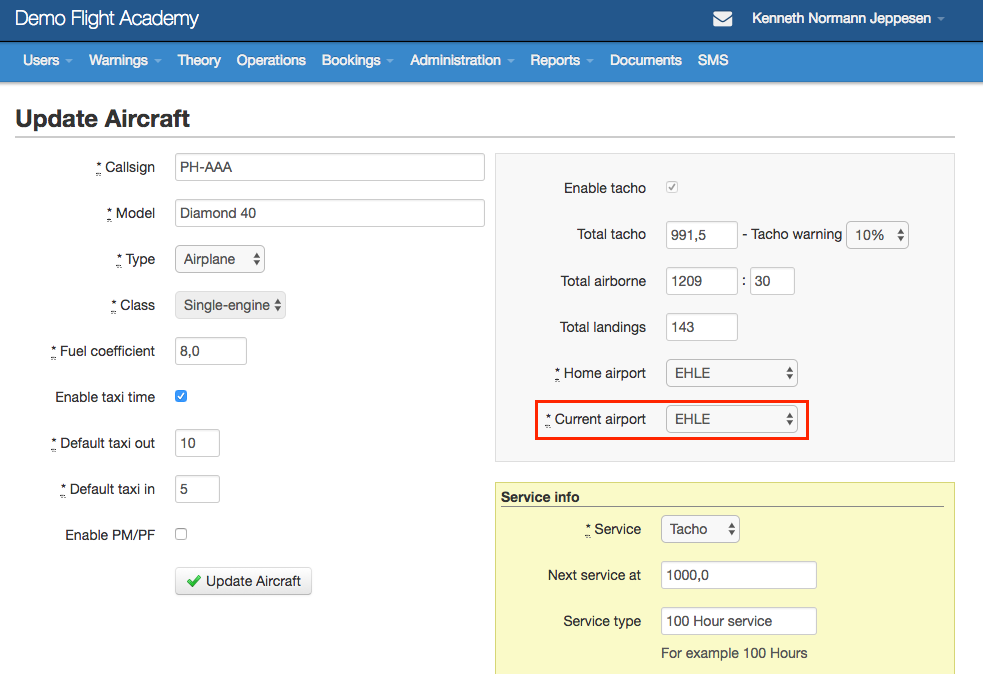Viewport: 983px width, 674px height.
Task: Click the Callsign field with PH-AAA
Action: pos(330,167)
